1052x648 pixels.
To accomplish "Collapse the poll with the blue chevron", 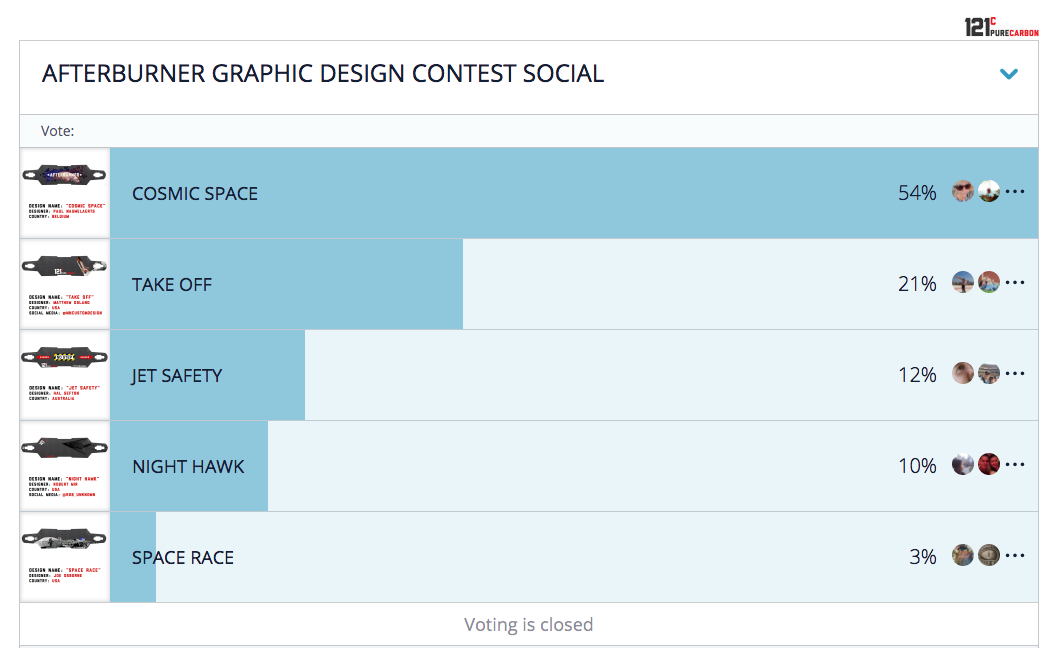I will [x=1008, y=74].
